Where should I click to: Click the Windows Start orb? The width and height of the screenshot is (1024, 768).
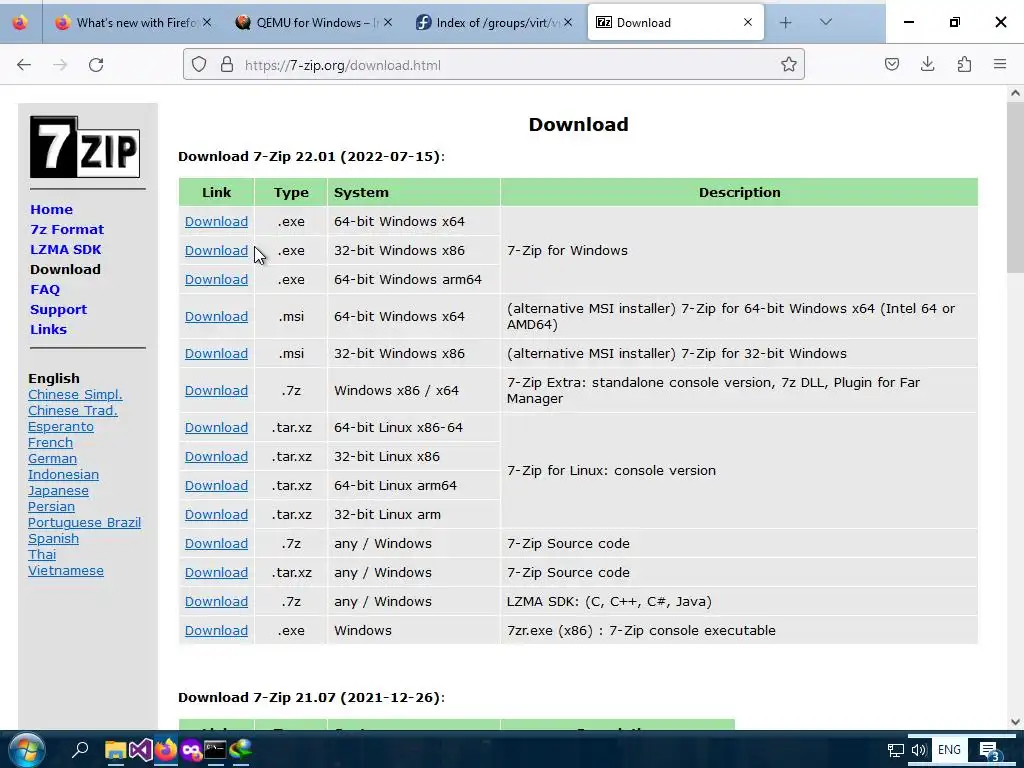click(26, 750)
